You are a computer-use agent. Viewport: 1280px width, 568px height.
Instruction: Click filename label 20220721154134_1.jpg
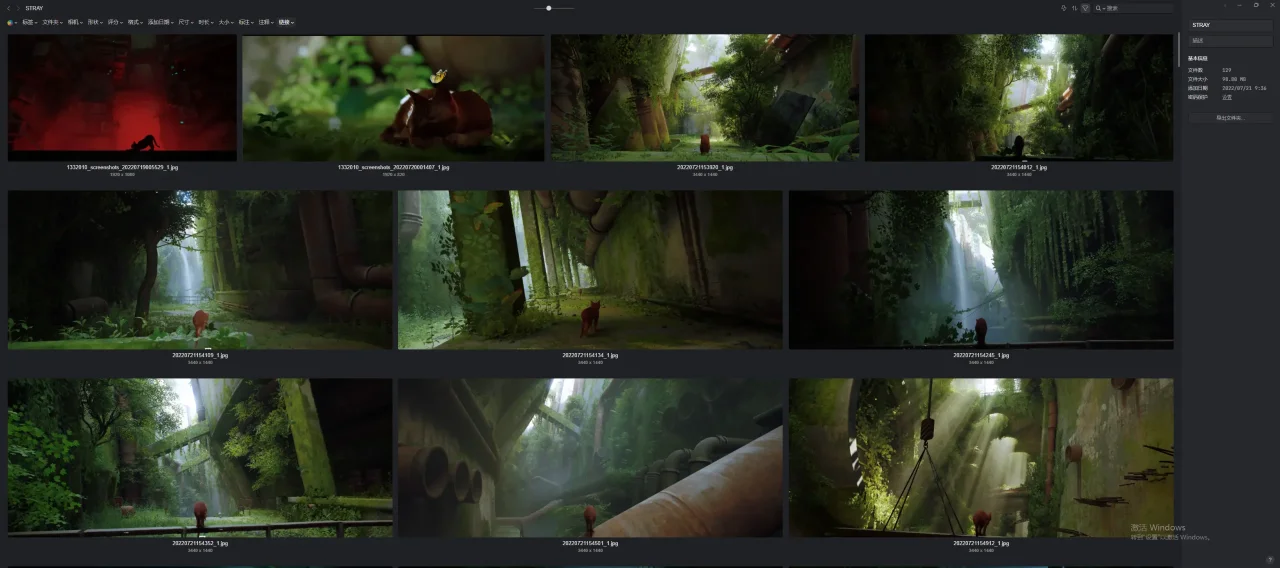point(590,355)
